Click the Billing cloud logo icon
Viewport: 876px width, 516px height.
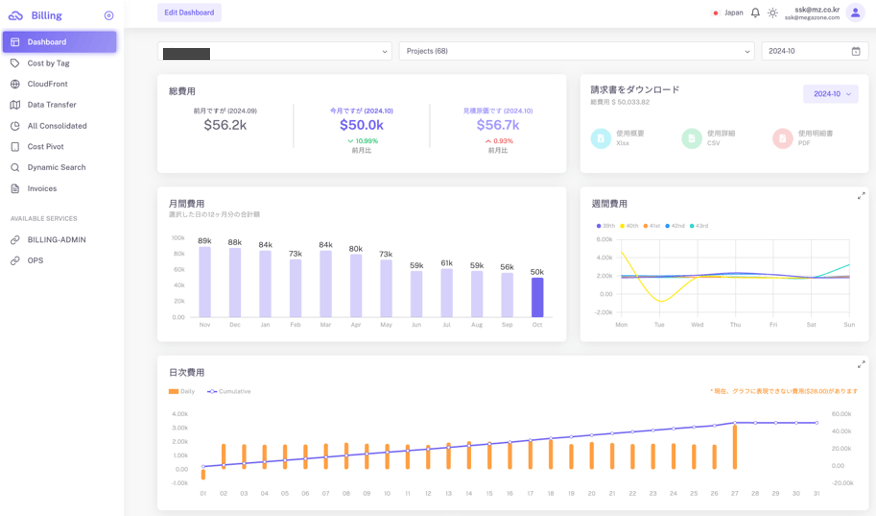[16, 16]
